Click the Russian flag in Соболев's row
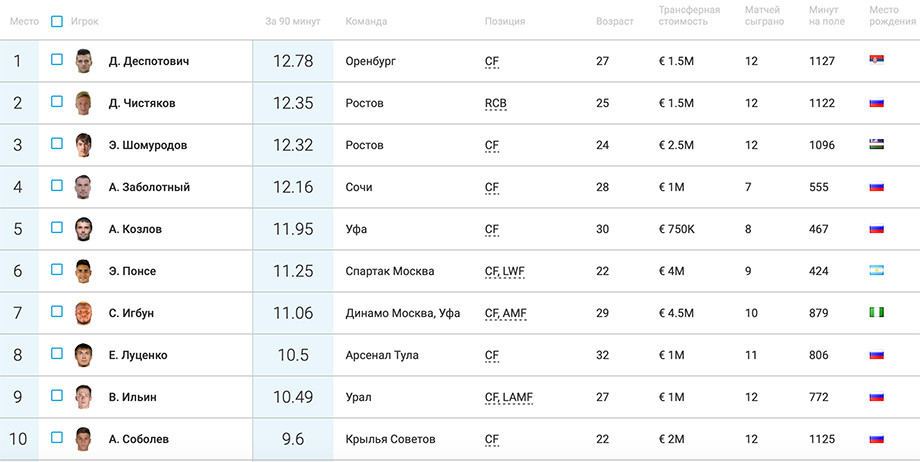 877,439
